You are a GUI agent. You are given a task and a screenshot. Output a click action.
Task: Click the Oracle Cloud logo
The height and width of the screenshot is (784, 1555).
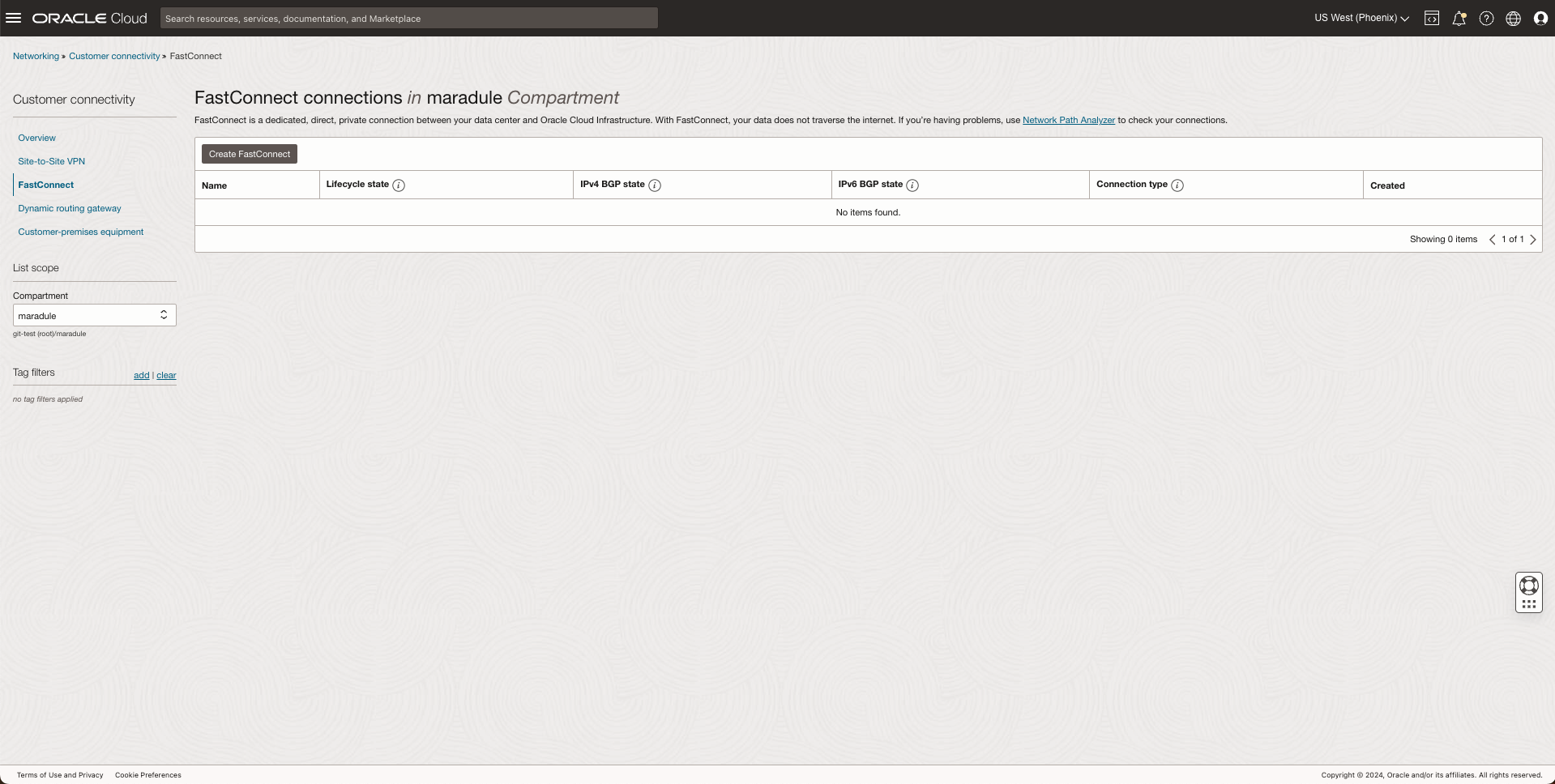(90, 18)
